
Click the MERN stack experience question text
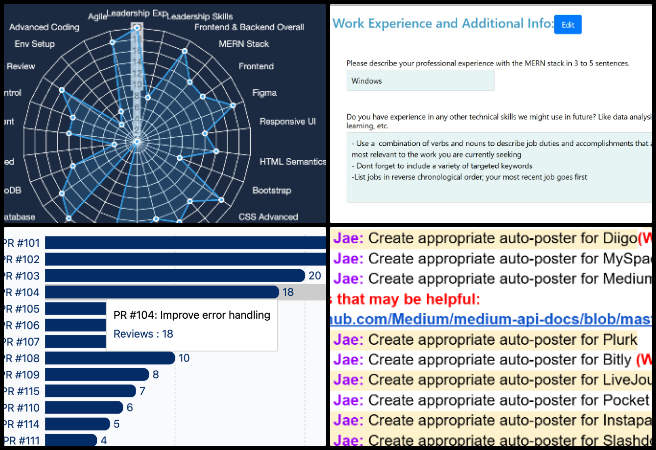(x=488, y=63)
